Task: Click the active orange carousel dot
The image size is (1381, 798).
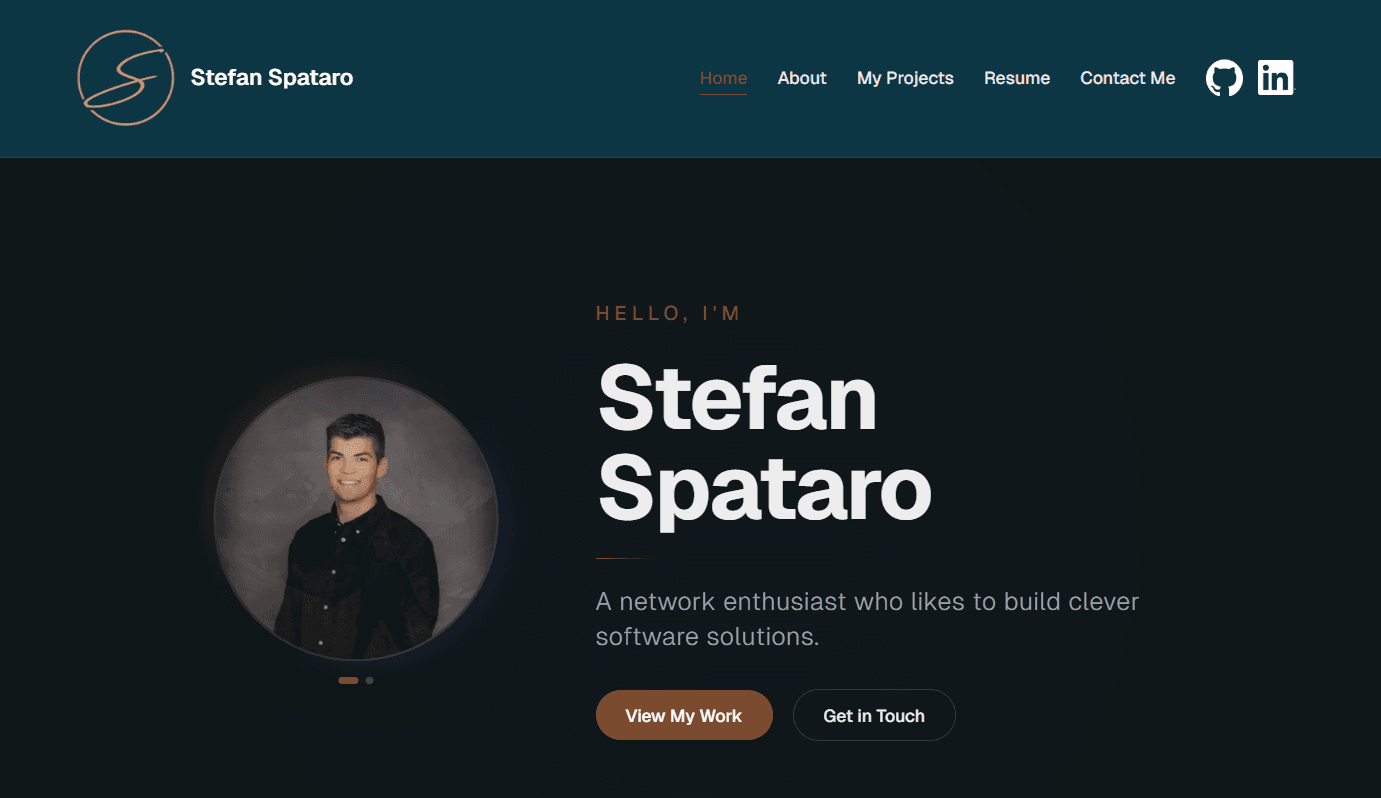Action: coord(349,680)
